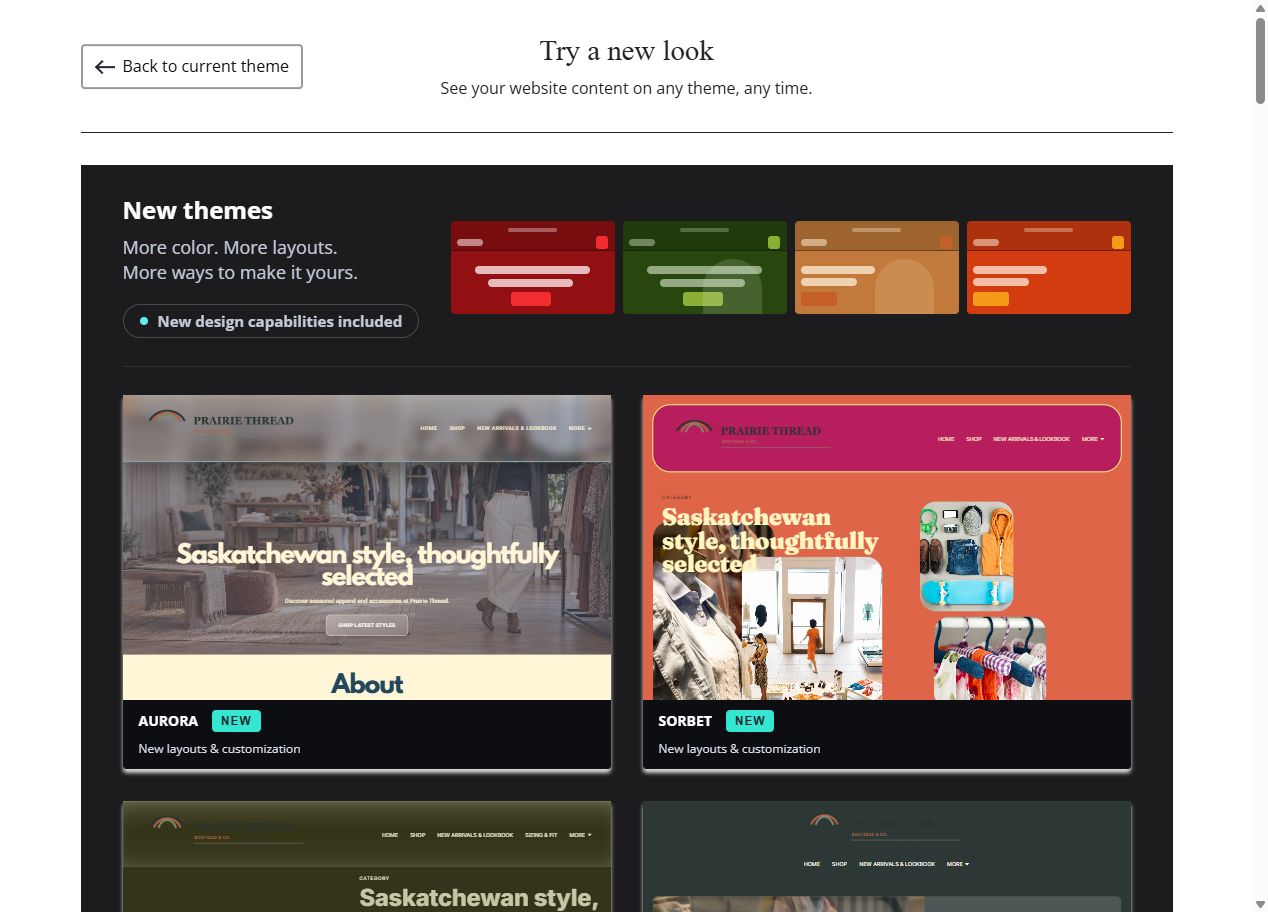Click New layouts & customization under Aurora
The width and height of the screenshot is (1268, 912).
point(219,748)
